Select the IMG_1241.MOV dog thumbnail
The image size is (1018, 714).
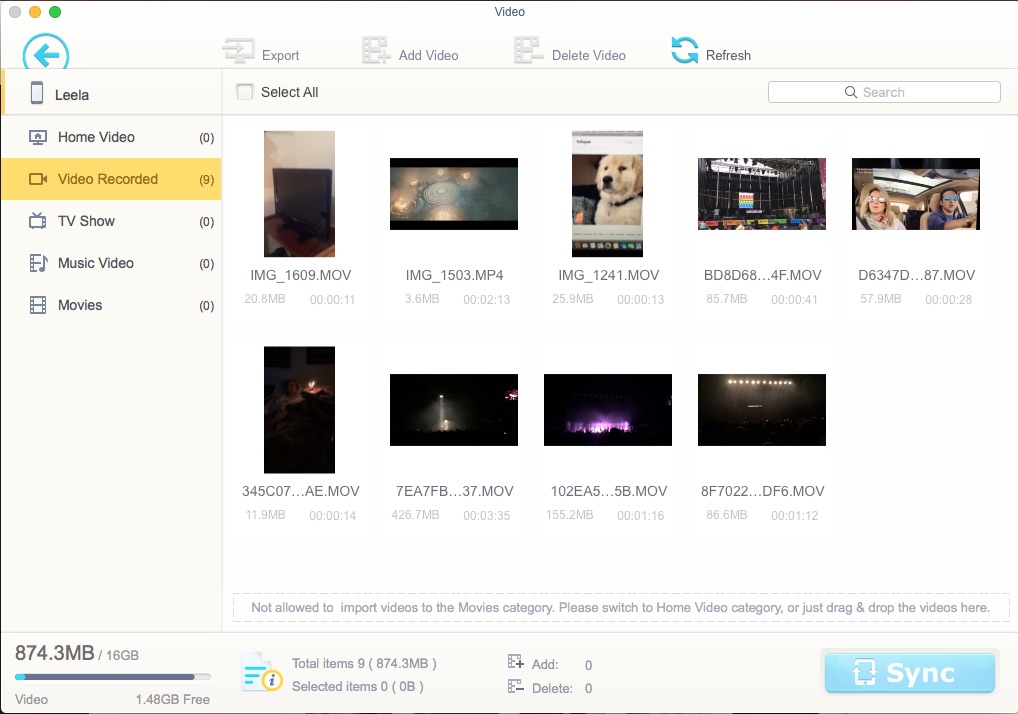point(608,193)
